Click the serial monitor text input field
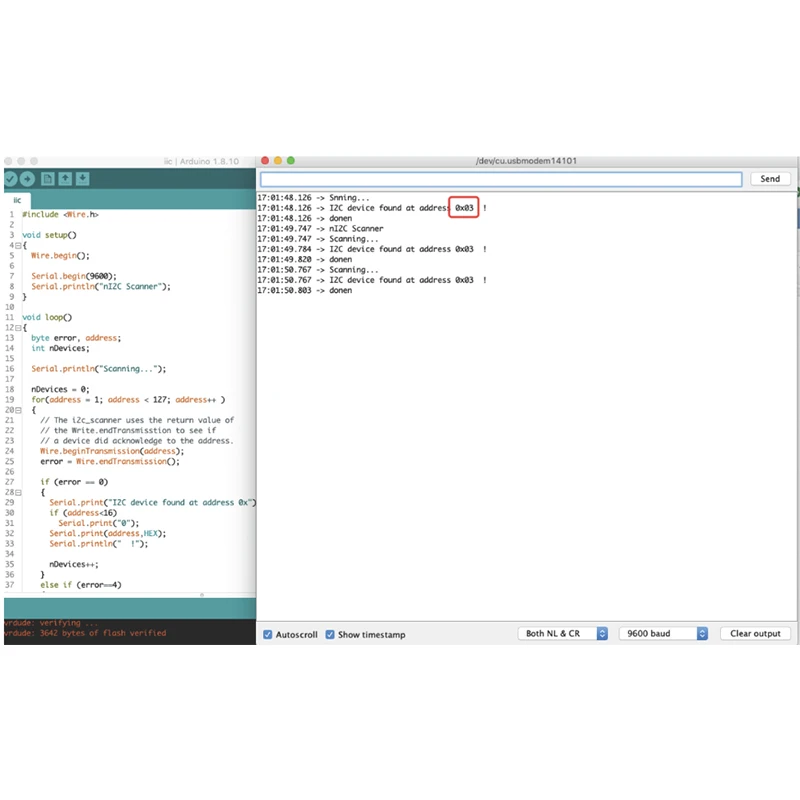Screen dimensions: 800x800 pyautogui.click(x=501, y=179)
